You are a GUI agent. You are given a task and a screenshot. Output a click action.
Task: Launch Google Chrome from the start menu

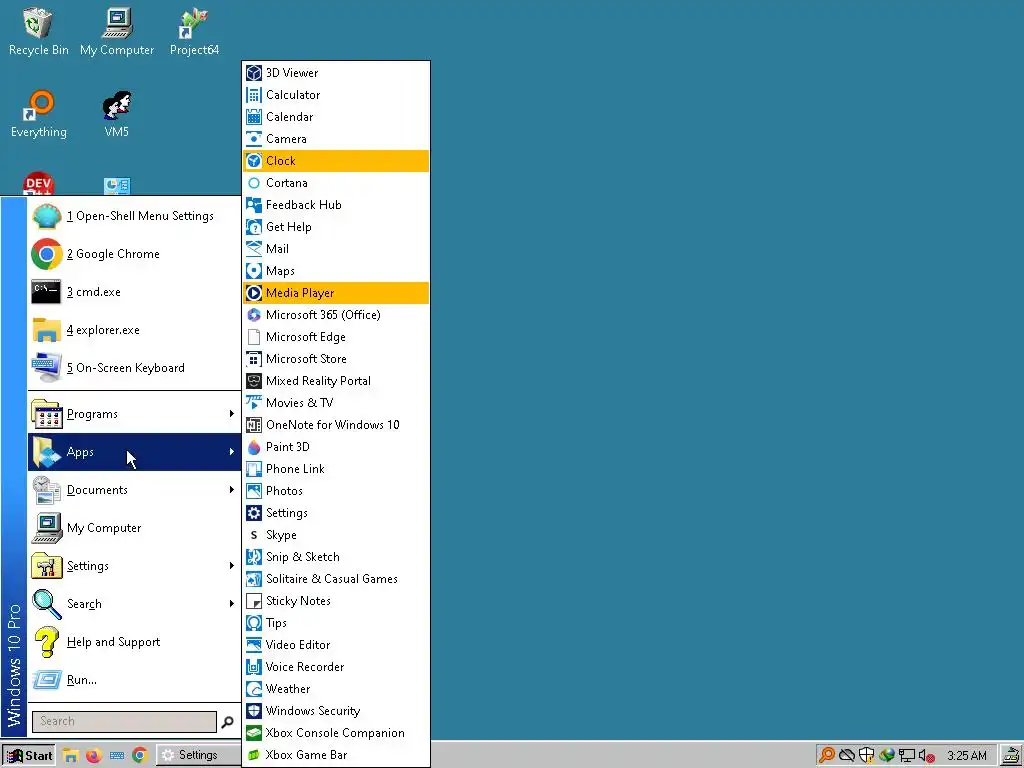(135, 254)
